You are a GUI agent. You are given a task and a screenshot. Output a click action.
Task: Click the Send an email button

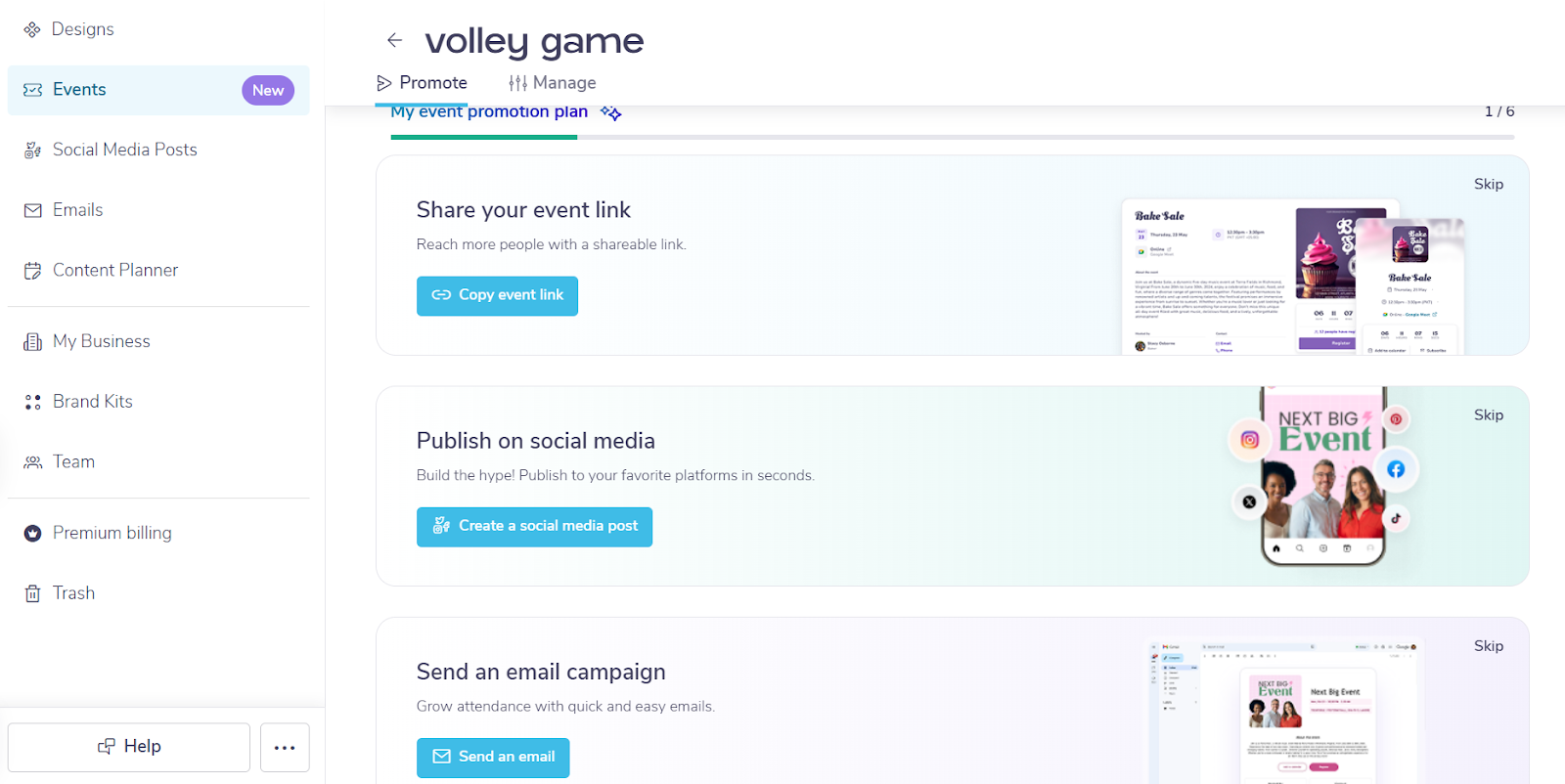[x=493, y=757]
